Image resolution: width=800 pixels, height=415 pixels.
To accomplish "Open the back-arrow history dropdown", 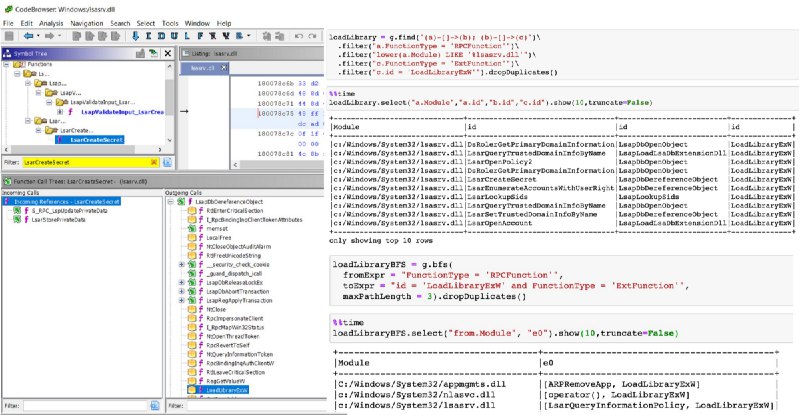I will (38, 36).
